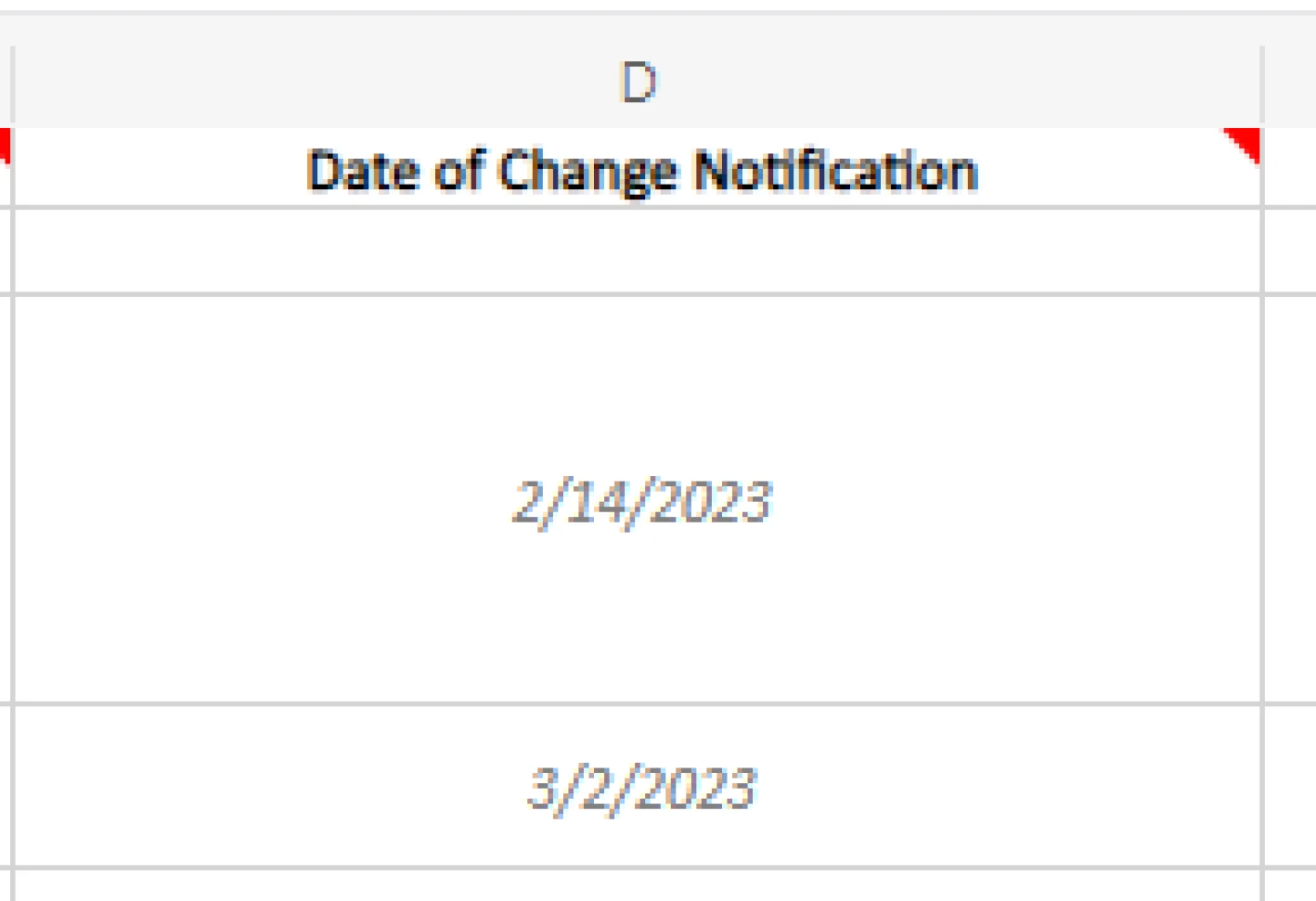Select the column D header
This screenshot has height=901, width=1316.
tap(638, 84)
